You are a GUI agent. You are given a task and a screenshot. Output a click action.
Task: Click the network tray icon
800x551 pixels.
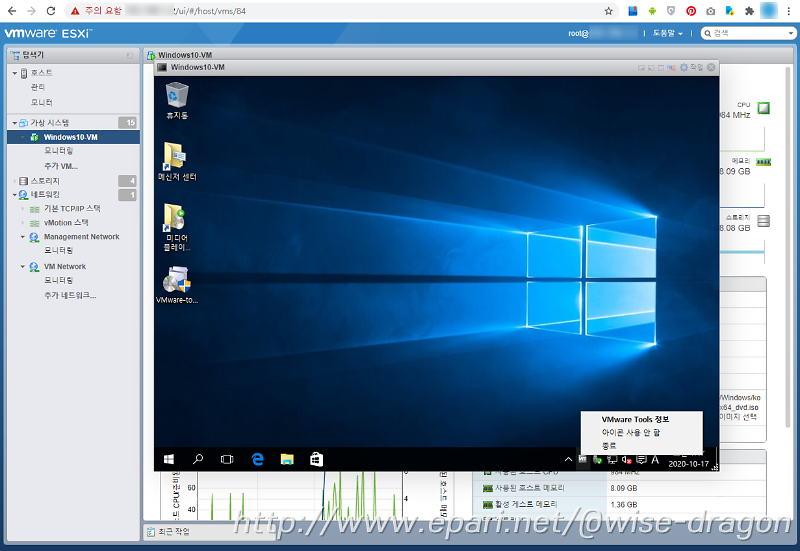pyautogui.click(x=612, y=460)
